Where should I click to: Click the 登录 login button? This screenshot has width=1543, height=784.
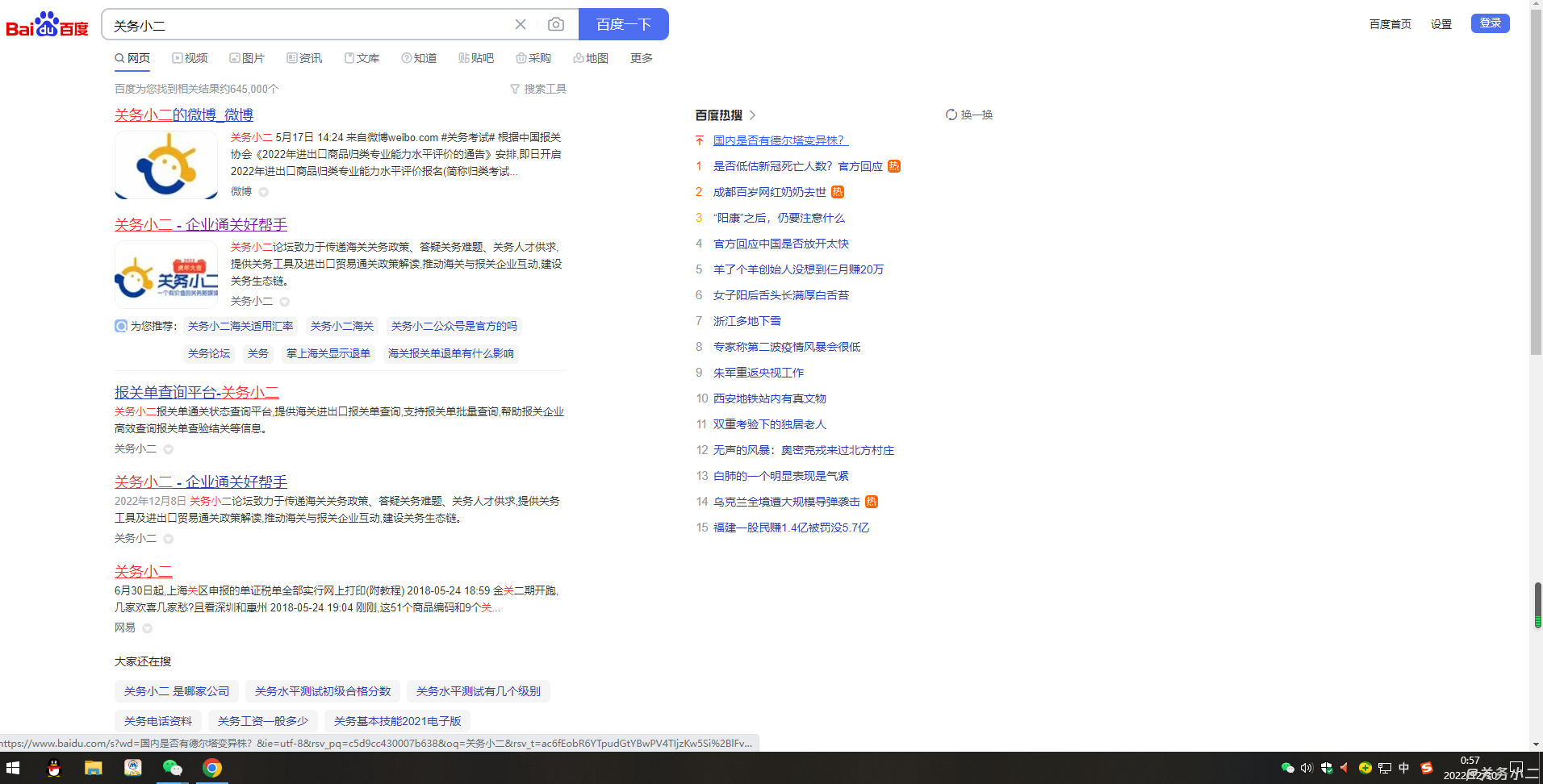[x=1491, y=23]
